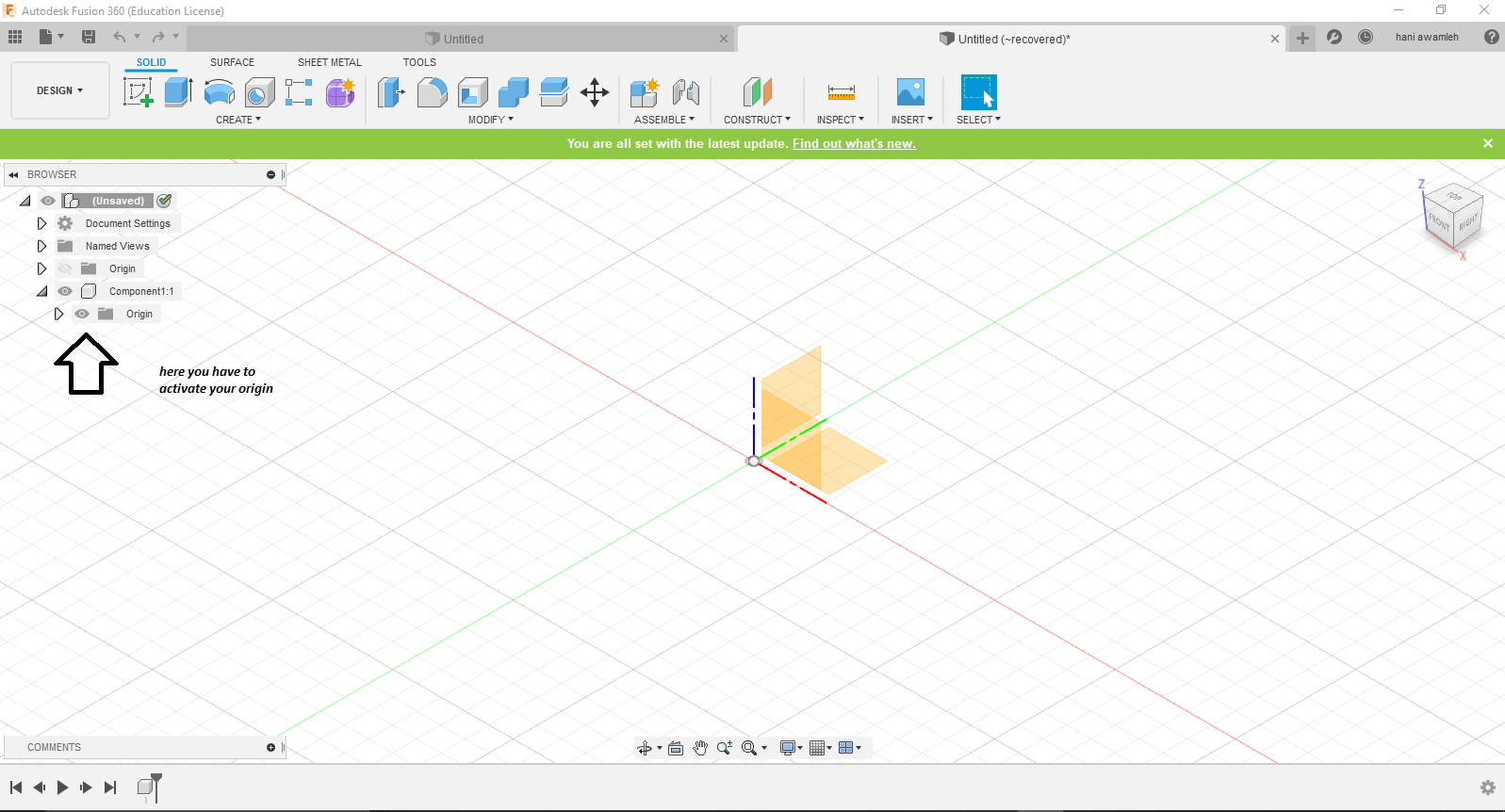The width and height of the screenshot is (1505, 812).
Task: Open the Data Panel grid icon
Action: [x=15, y=37]
